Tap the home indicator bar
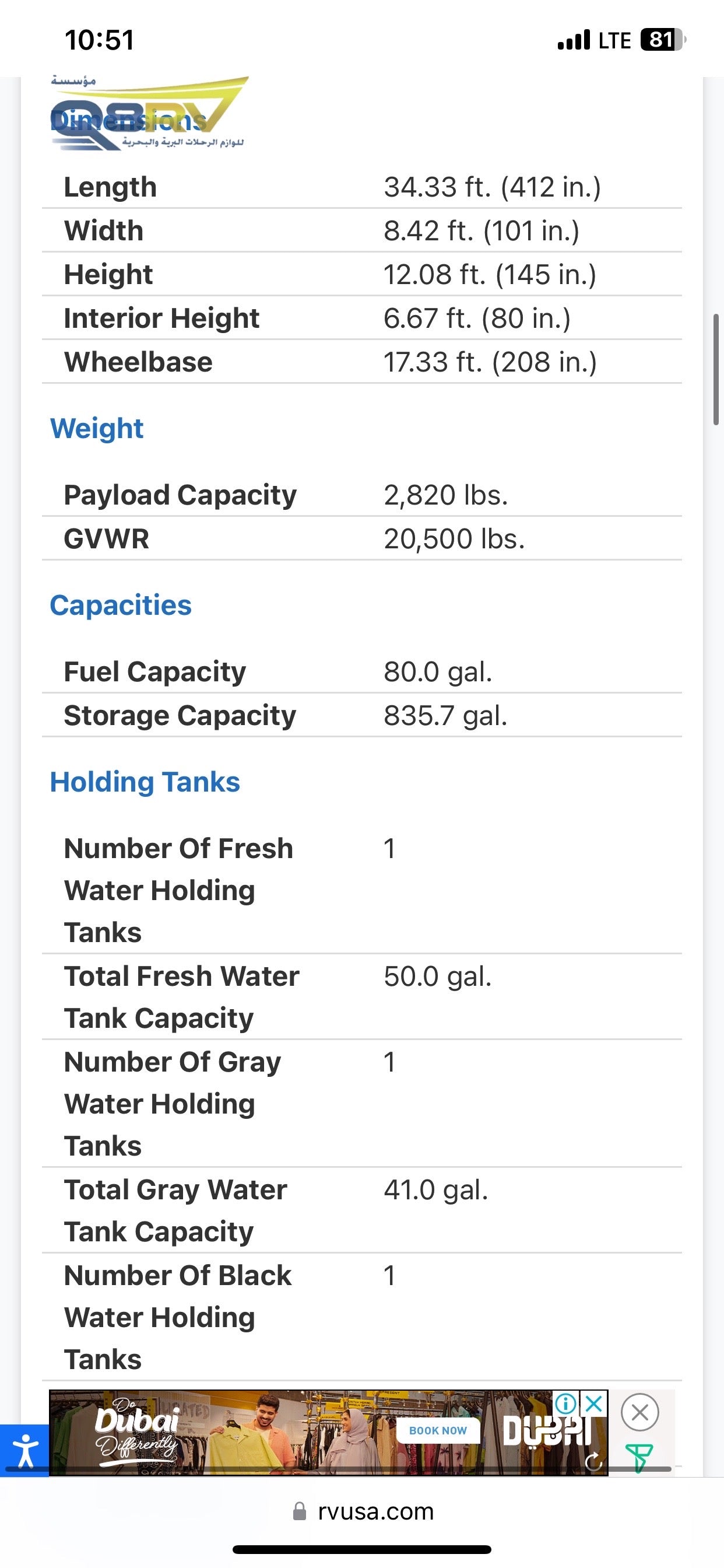Image resolution: width=724 pixels, height=1568 pixels. 361,1549
